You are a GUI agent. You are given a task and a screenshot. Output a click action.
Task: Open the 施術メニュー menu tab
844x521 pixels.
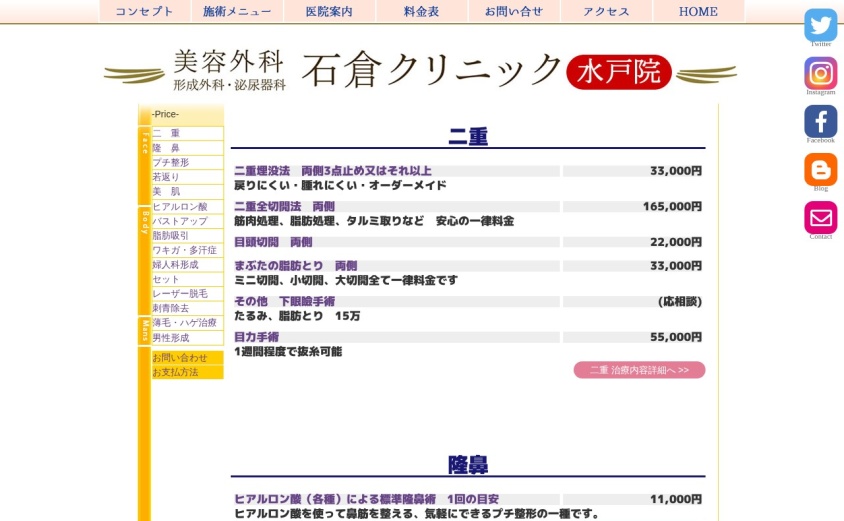point(237,11)
